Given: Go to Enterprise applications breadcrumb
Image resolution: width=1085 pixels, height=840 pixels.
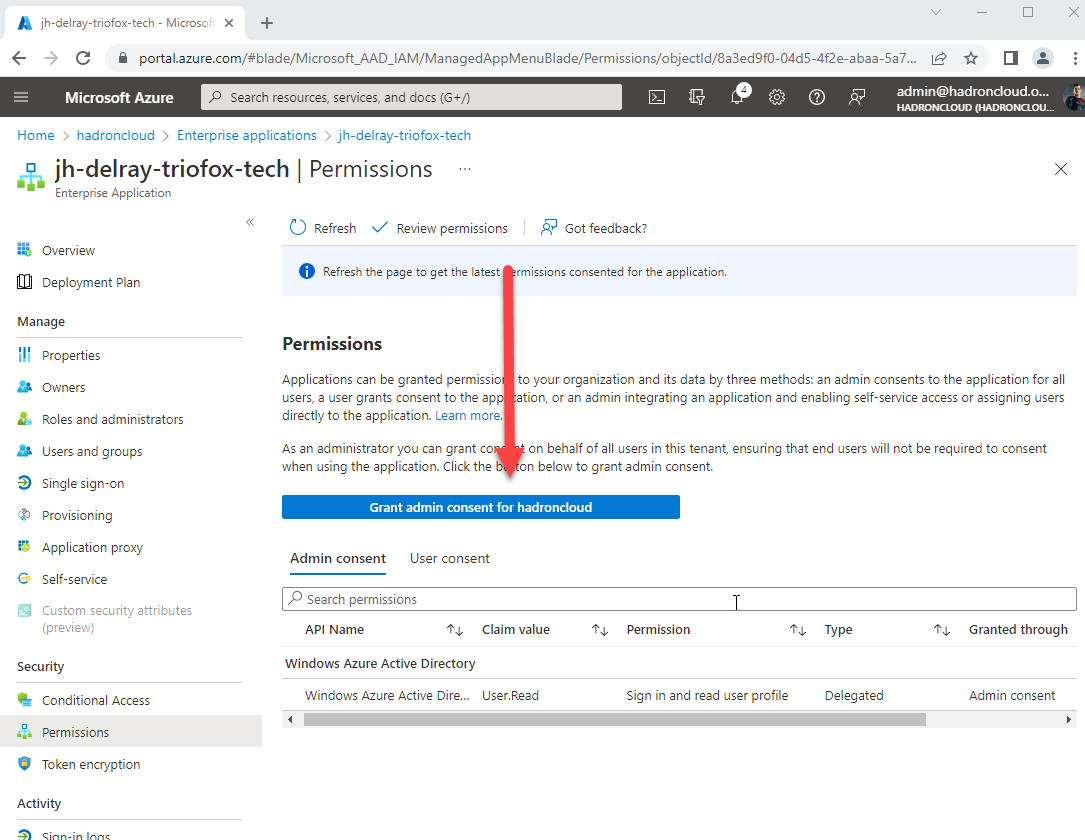Looking at the screenshot, I should 246,136.
